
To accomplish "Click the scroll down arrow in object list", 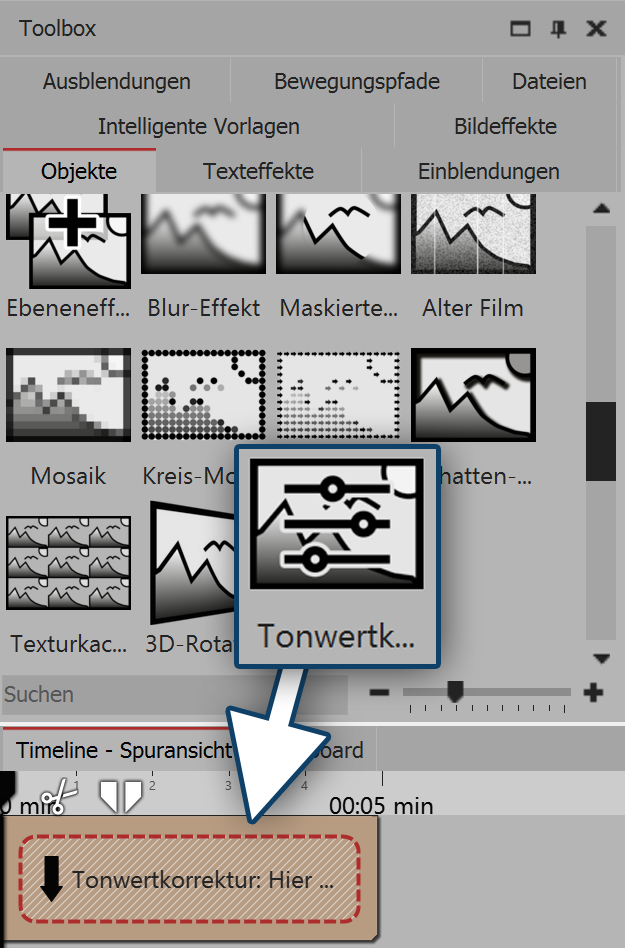I will [601, 658].
